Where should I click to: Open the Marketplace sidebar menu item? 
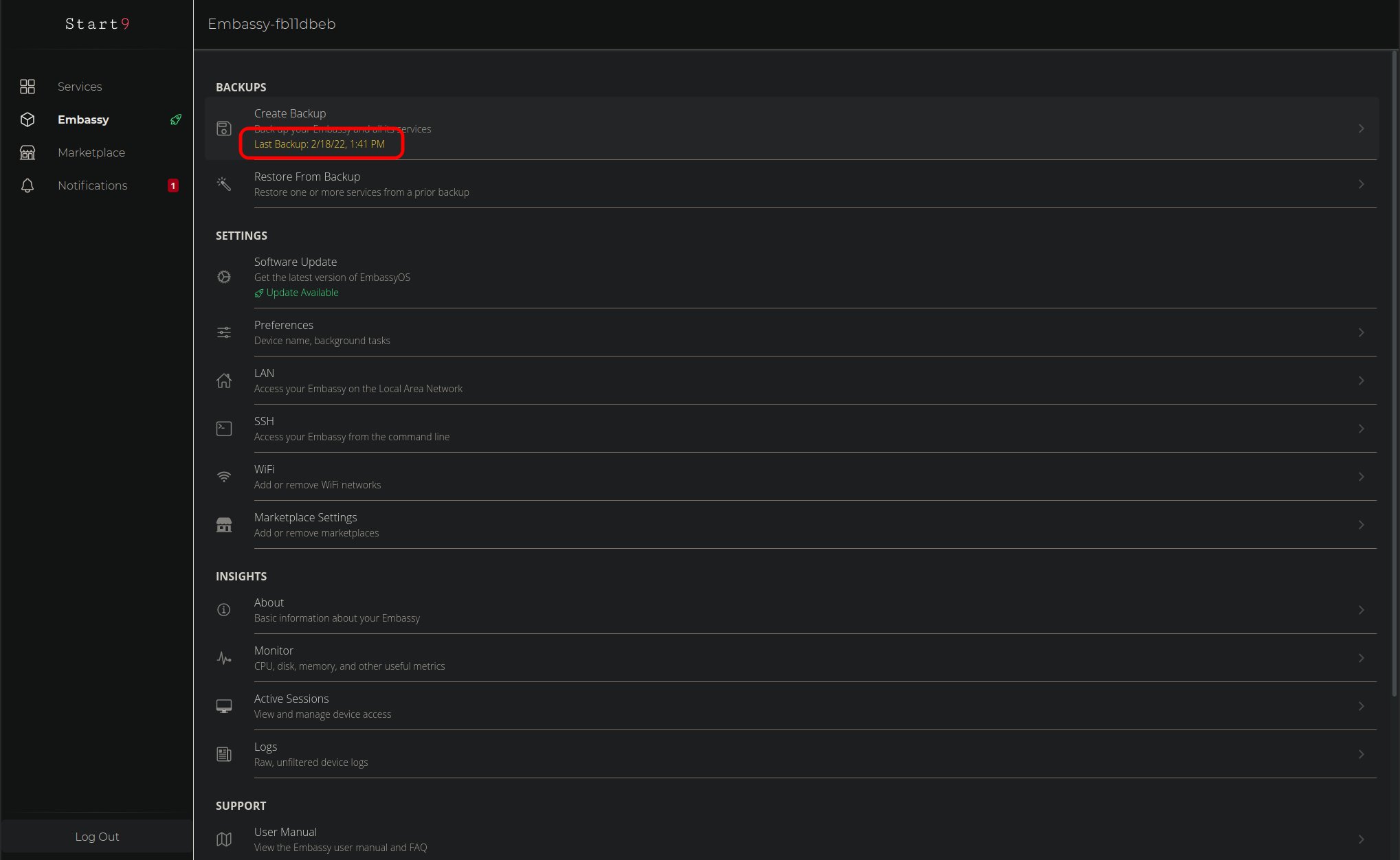coord(91,152)
